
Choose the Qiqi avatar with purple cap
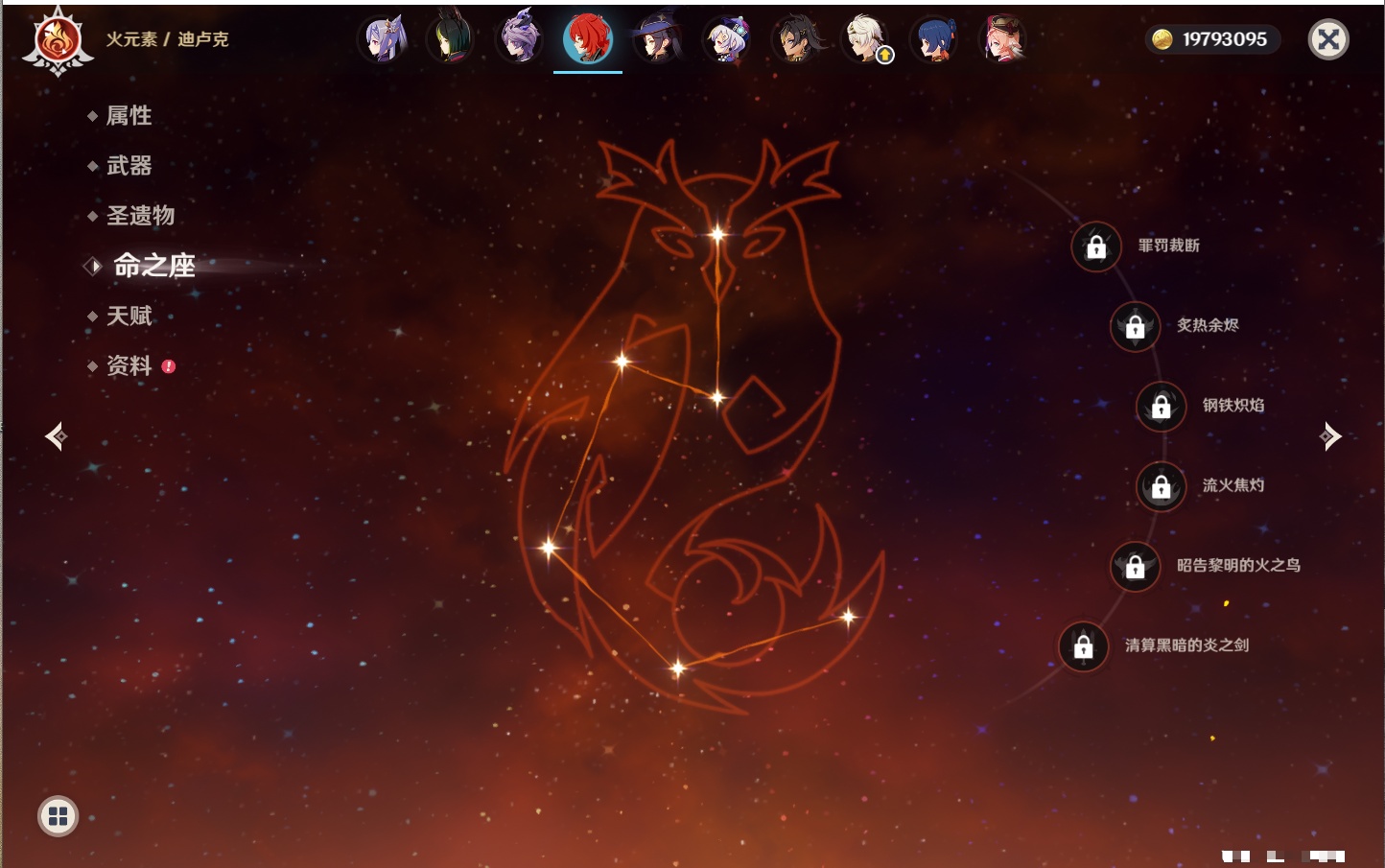(x=726, y=40)
